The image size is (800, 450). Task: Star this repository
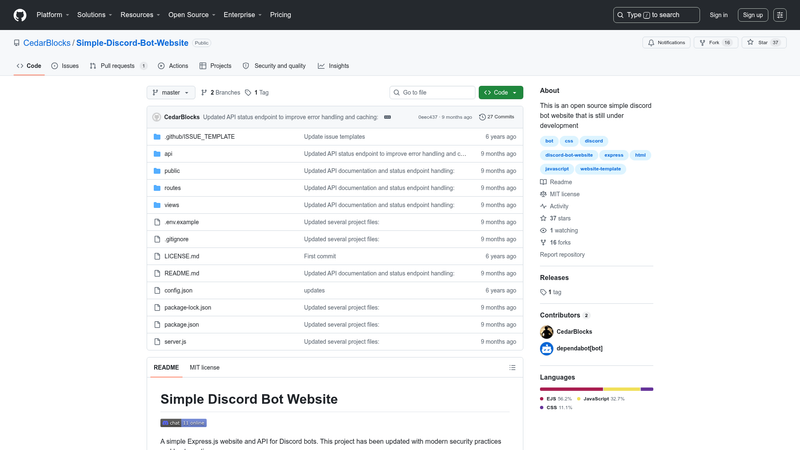tap(764, 43)
